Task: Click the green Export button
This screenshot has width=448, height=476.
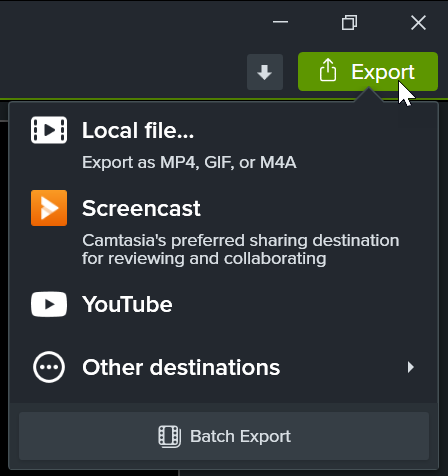Action: [x=368, y=71]
